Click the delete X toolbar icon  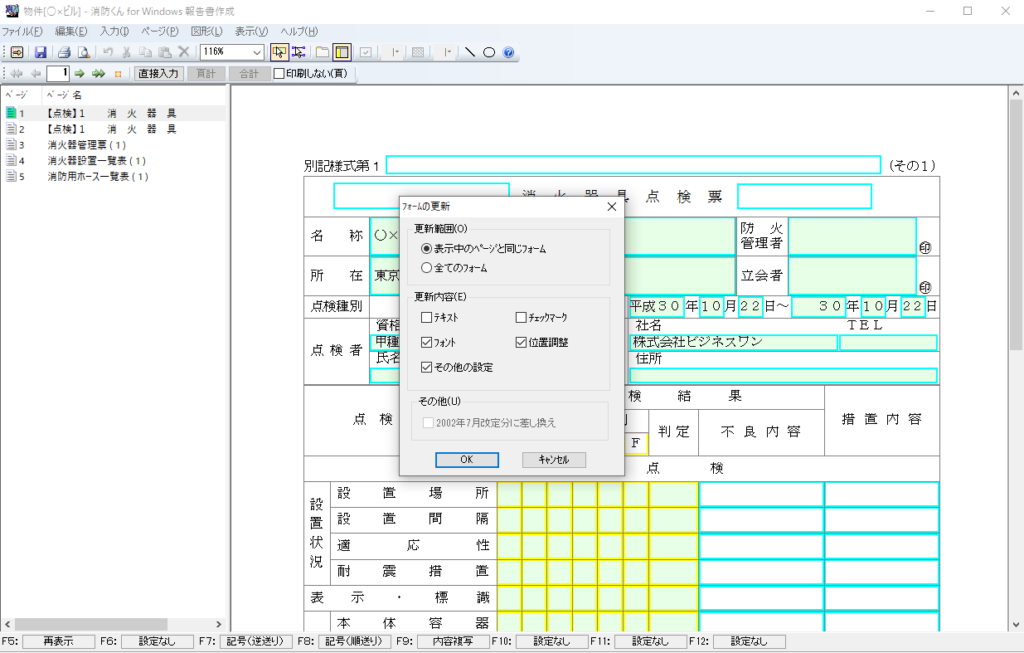coord(184,52)
